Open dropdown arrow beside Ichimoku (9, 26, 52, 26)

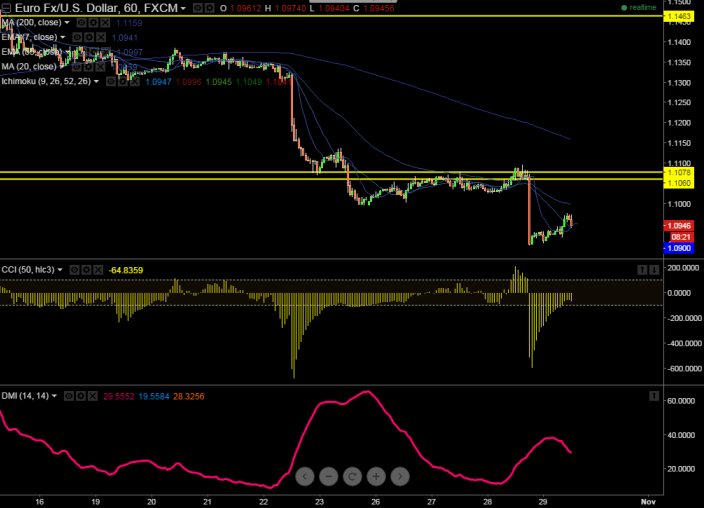pos(96,82)
